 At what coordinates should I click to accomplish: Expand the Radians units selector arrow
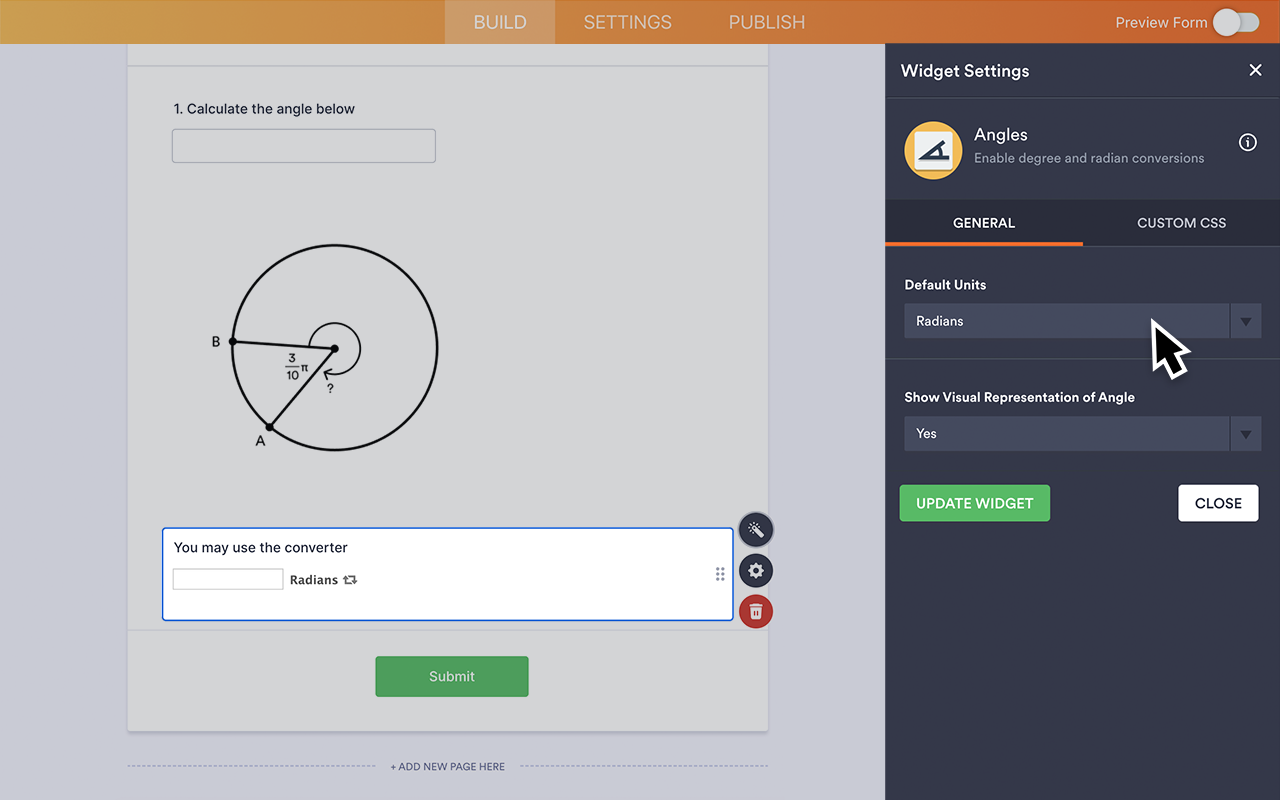coord(1245,321)
